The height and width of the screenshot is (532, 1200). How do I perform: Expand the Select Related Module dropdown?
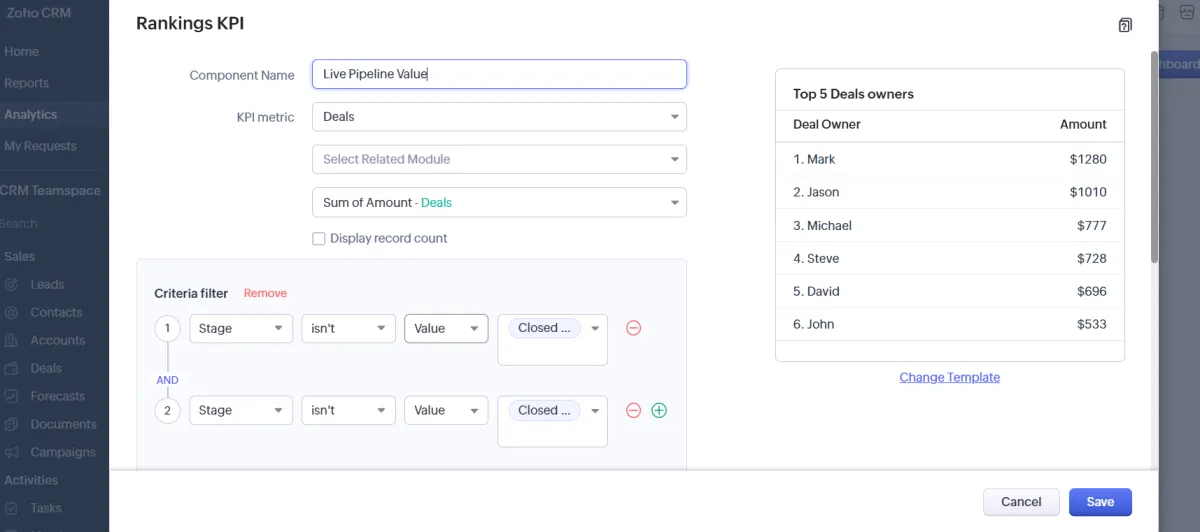click(x=499, y=159)
